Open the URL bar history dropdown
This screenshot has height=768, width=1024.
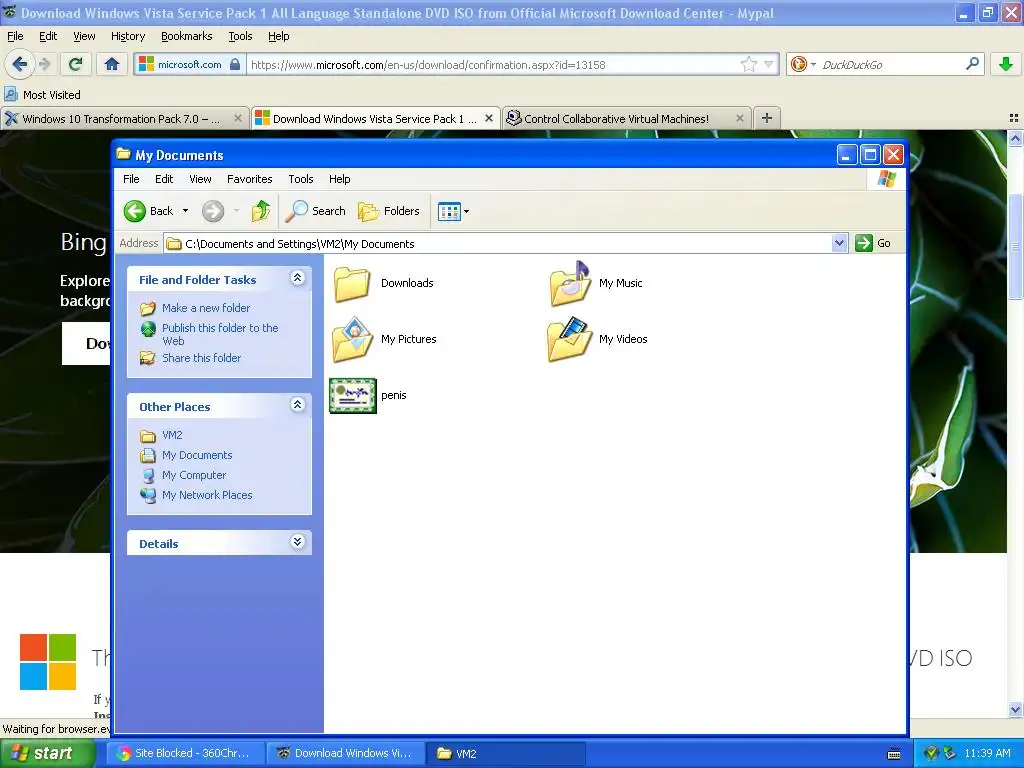769,64
